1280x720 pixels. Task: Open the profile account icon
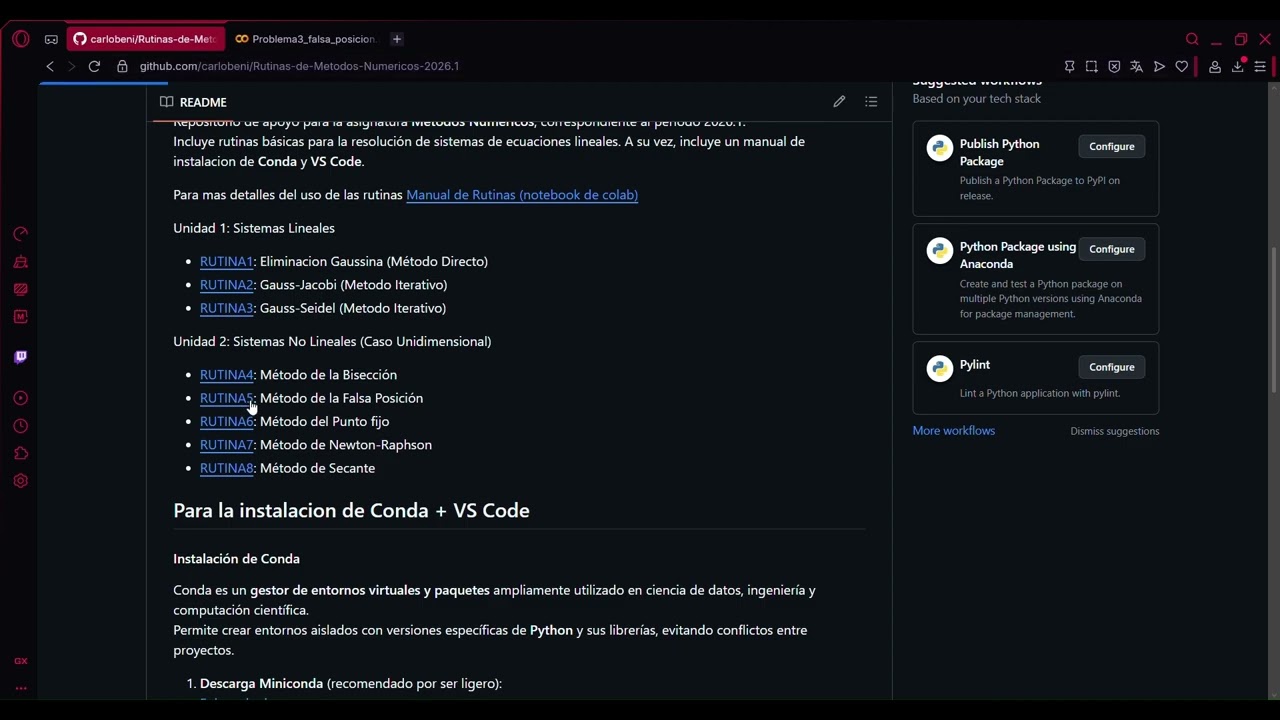[x=1215, y=67]
